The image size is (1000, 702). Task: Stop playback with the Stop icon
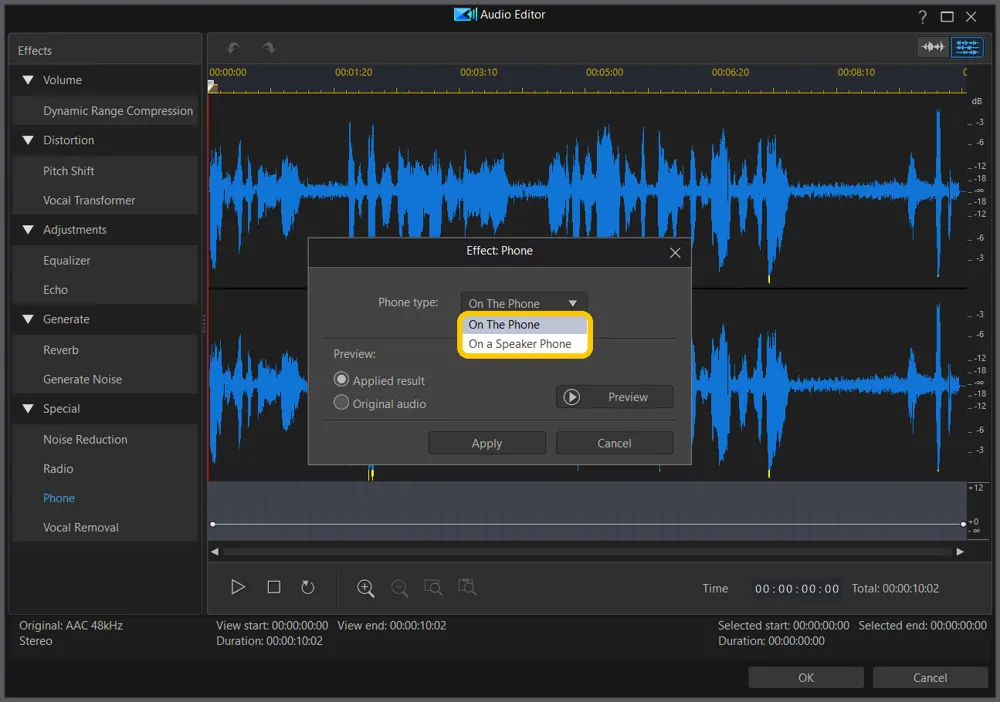[x=274, y=587]
